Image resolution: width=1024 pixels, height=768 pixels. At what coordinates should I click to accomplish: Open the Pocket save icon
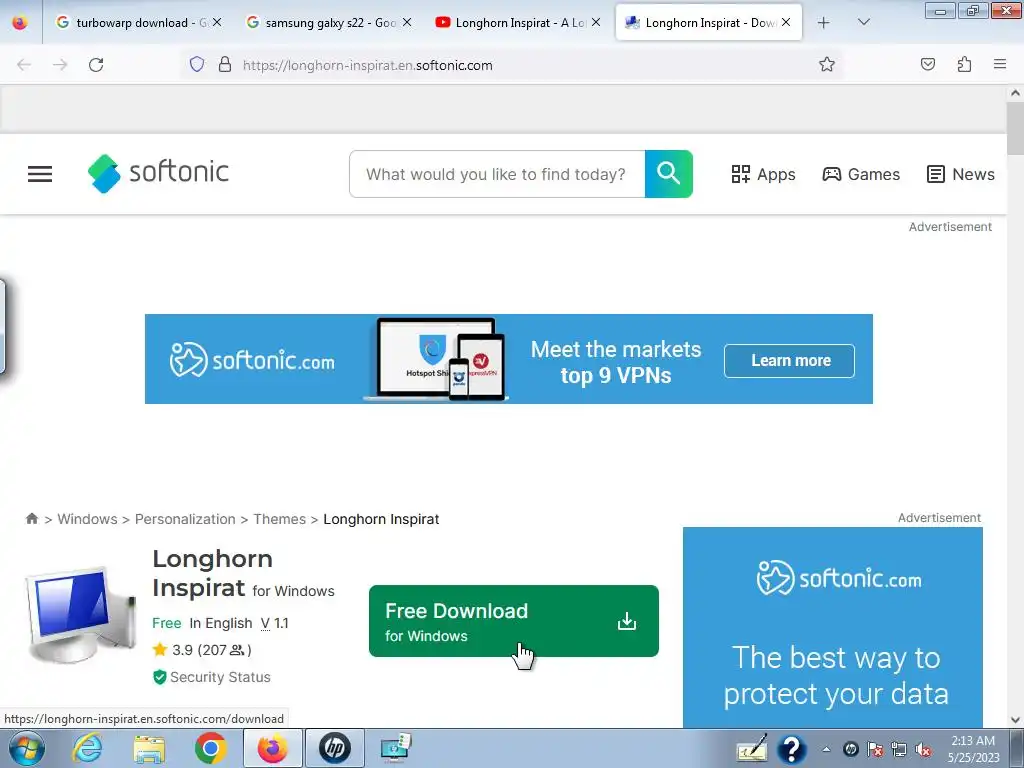click(x=927, y=64)
